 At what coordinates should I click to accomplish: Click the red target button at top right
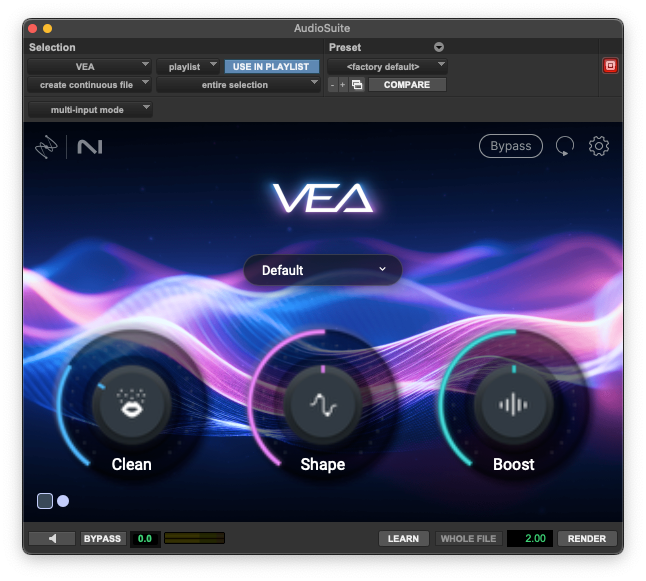click(x=610, y=66)
